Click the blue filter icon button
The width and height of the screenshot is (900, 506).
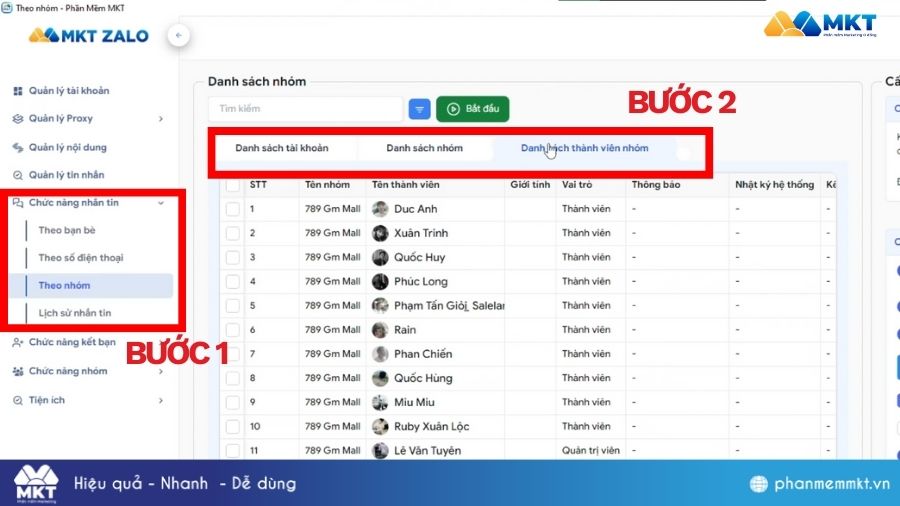pos(420,109)
